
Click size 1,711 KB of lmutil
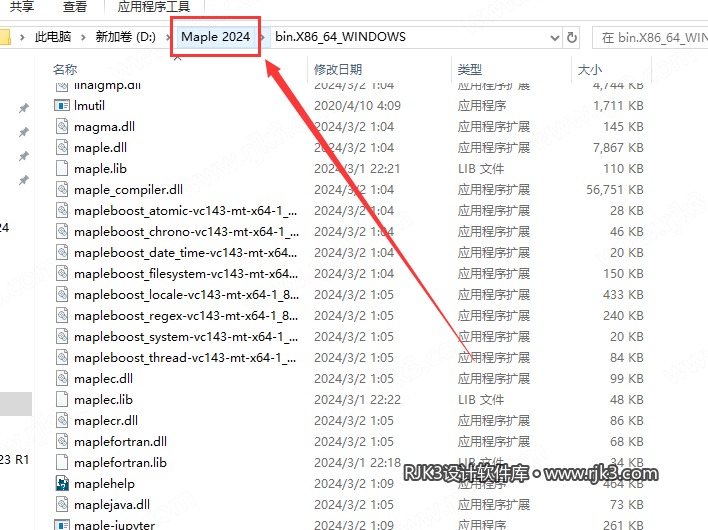click(x=618, y=105)
